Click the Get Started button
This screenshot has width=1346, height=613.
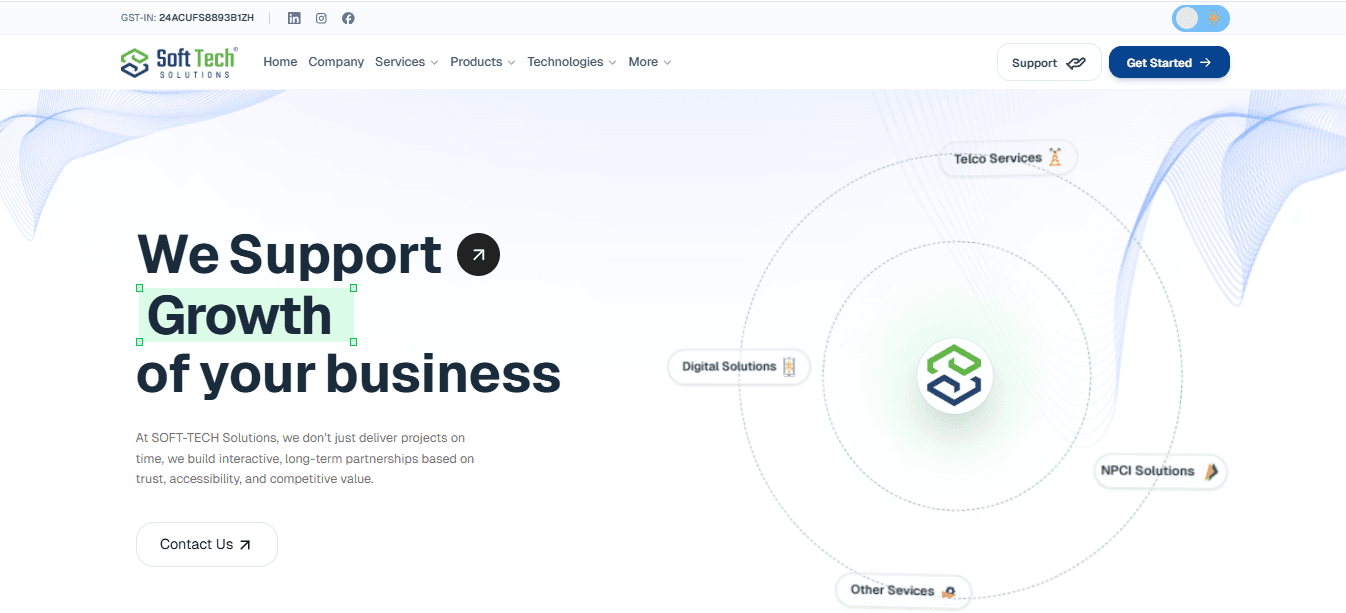pyautogui.click(x=1169, y=62)
